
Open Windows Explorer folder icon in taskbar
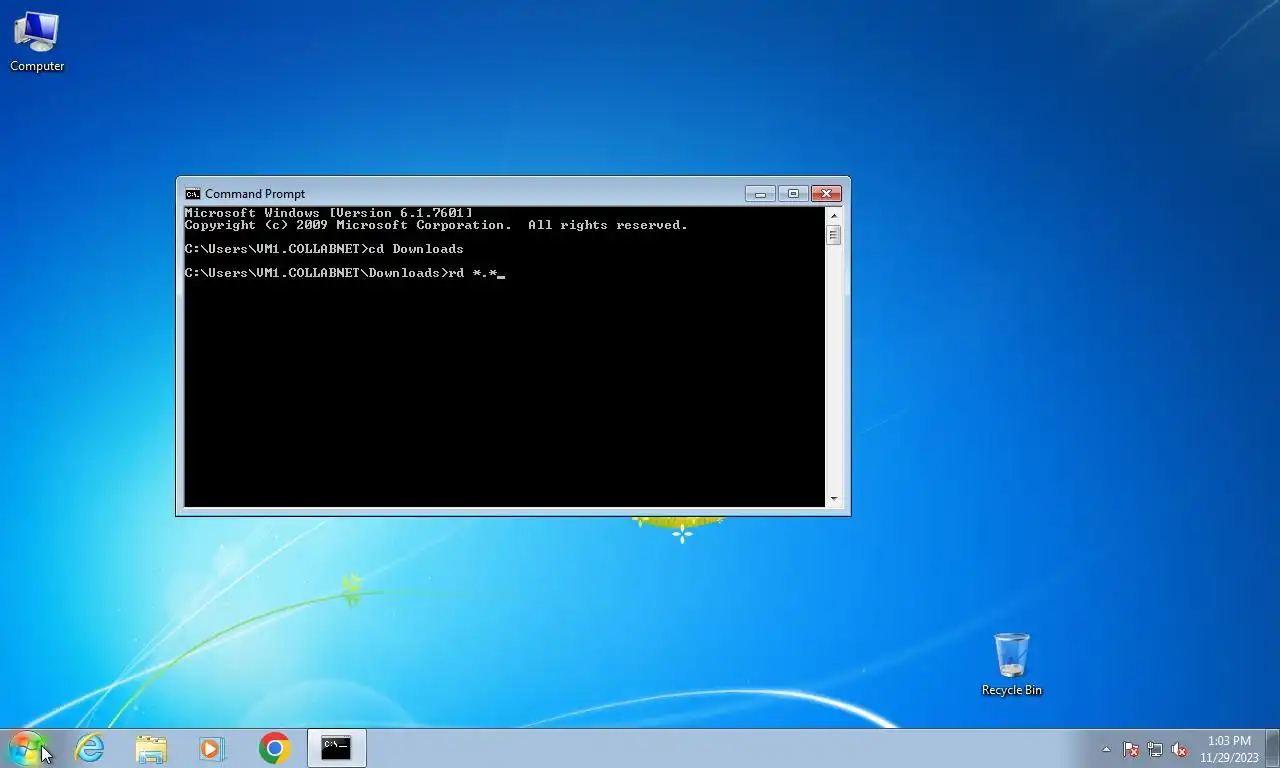point(151,748)
